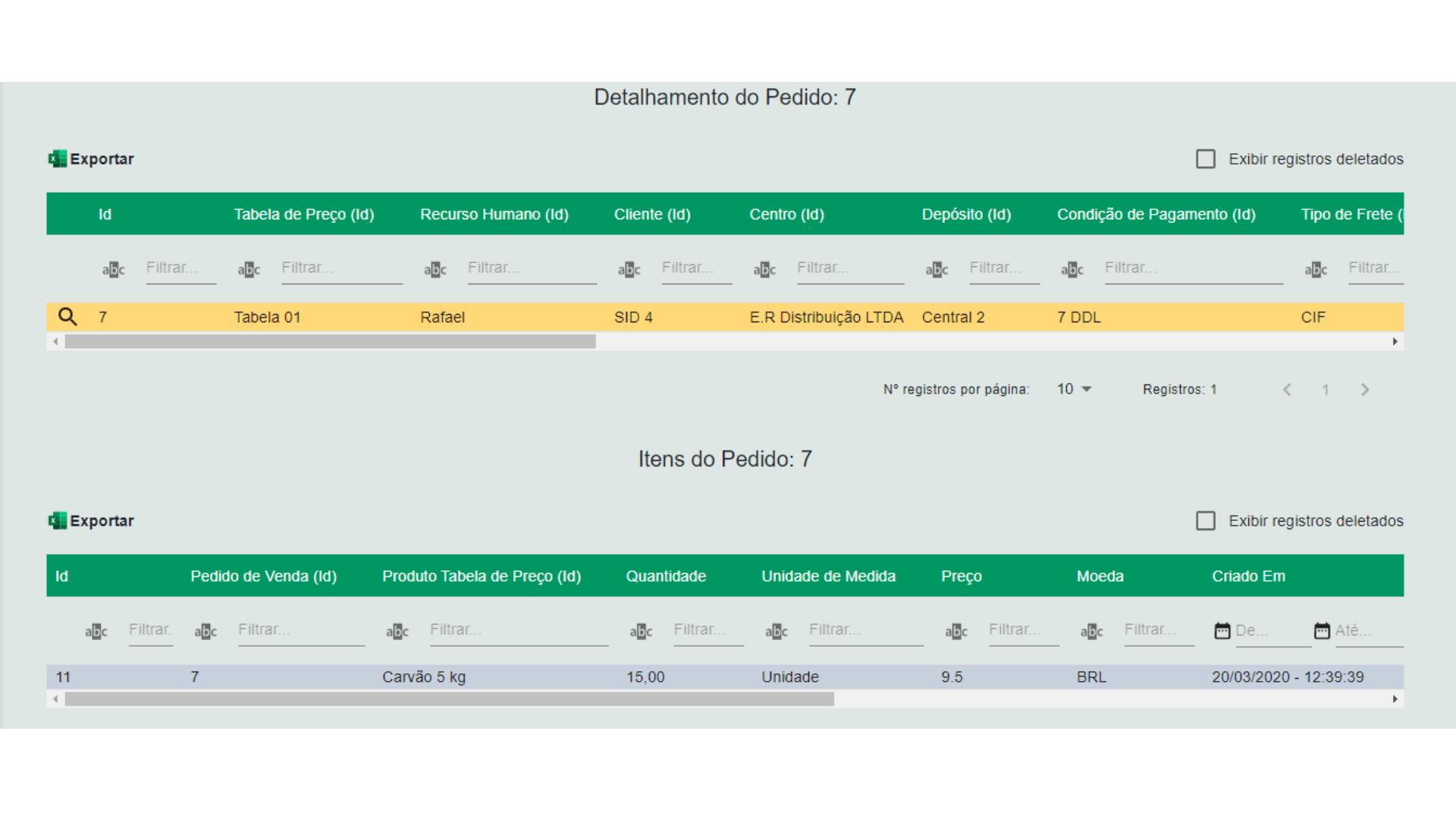The width and height of the screenshot is (1456, 819).
Task: Focus the Depósito (Id) filter input
Action: pyautogui.click(x=1003, y=268)
